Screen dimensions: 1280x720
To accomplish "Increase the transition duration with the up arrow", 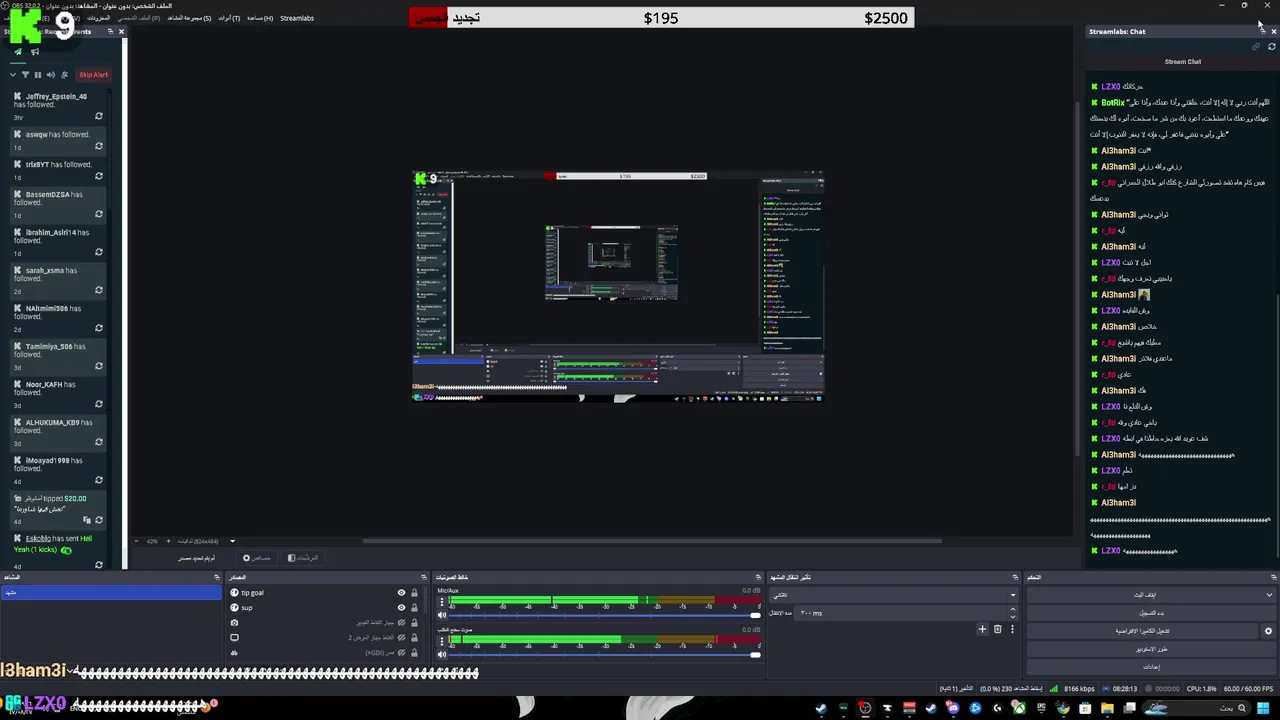I will coord(1013,609).
